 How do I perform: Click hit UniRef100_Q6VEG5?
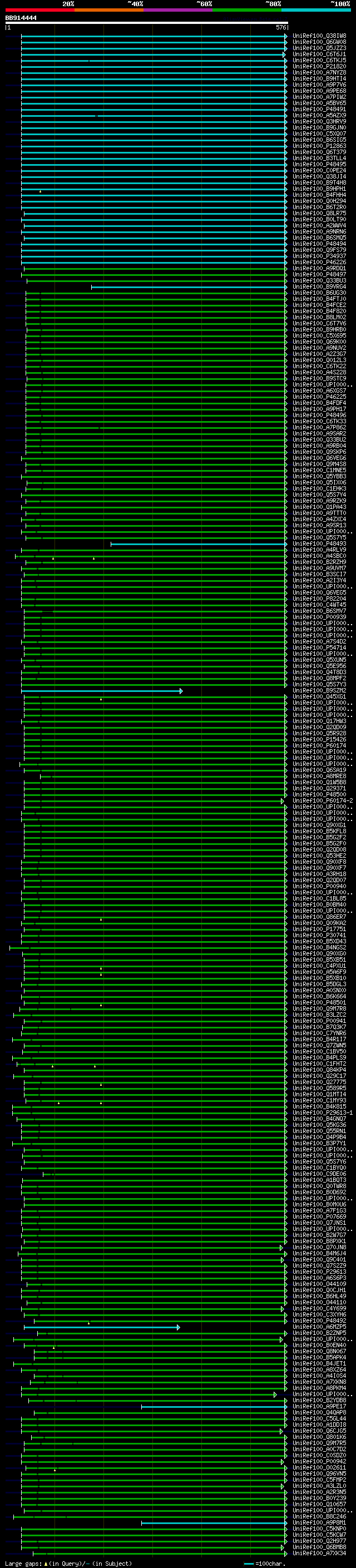tap(319, 592)
